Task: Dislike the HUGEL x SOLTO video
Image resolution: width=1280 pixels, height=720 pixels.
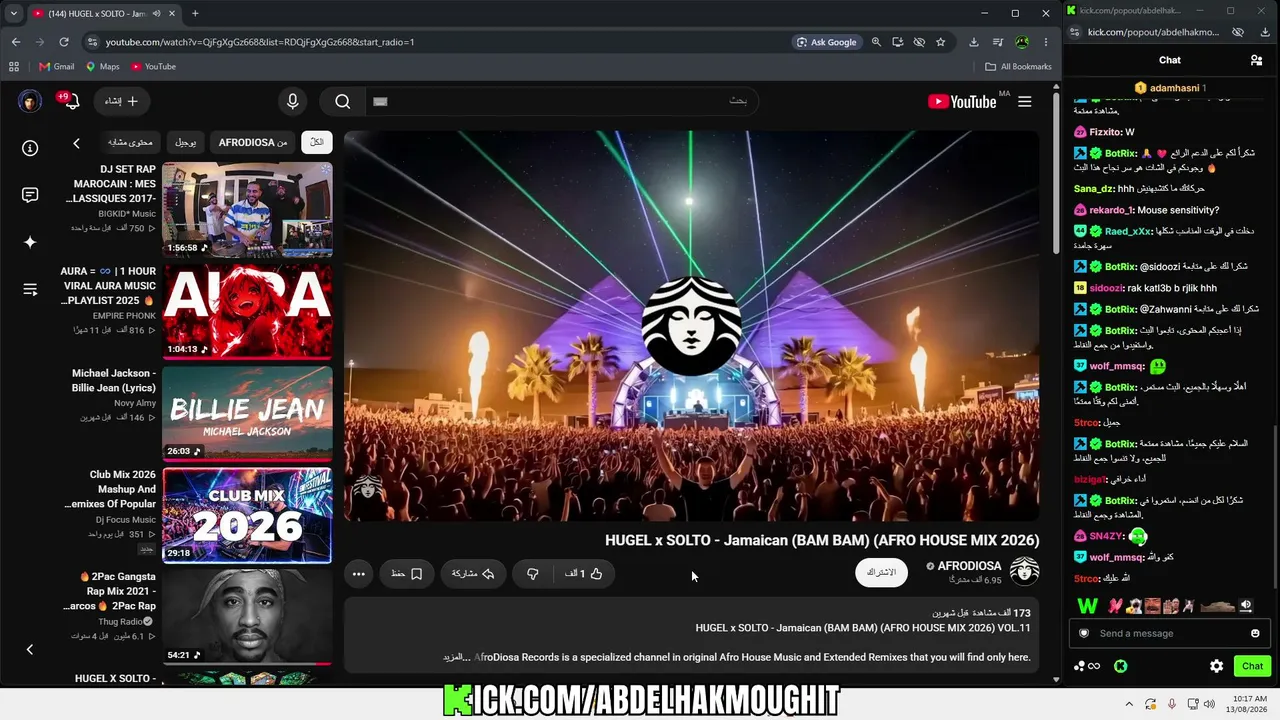Action: [x=533, y=574]
